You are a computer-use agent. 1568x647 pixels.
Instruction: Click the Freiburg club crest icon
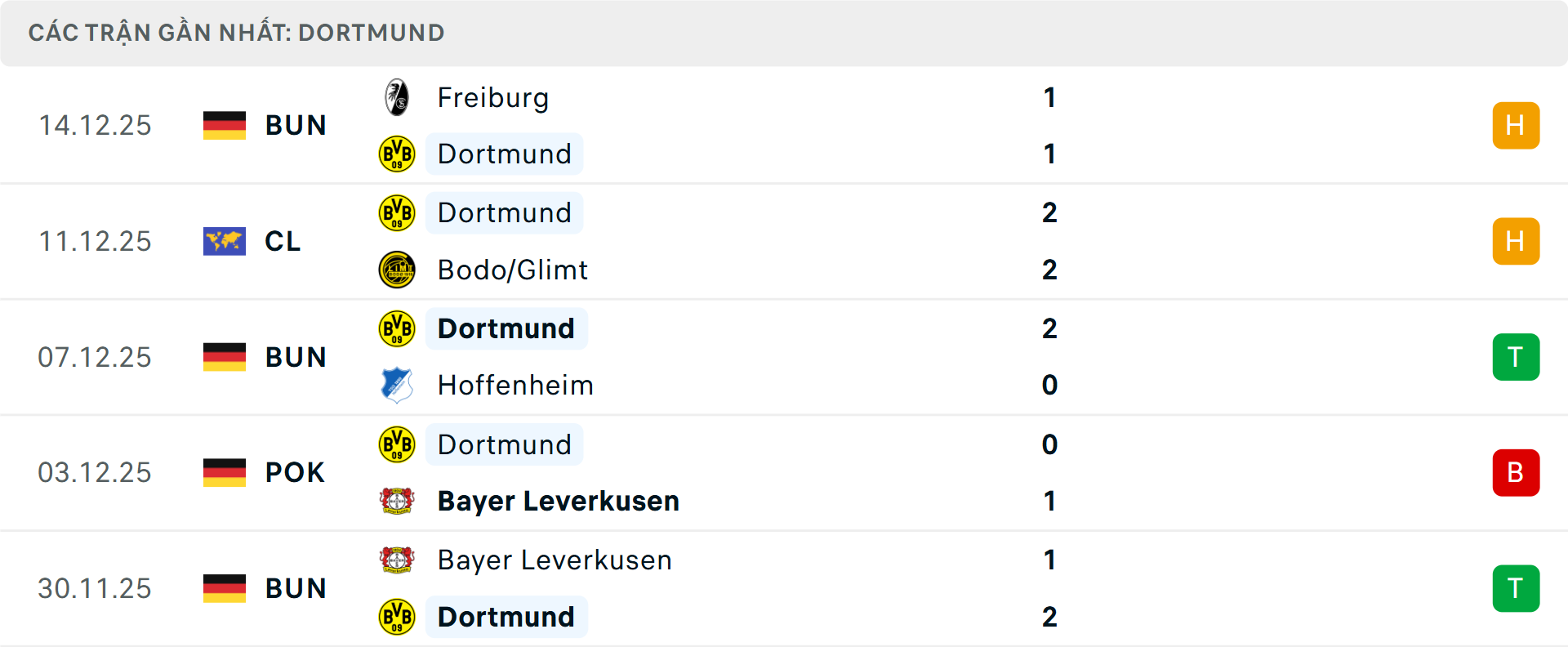click(x=397, y=96)
